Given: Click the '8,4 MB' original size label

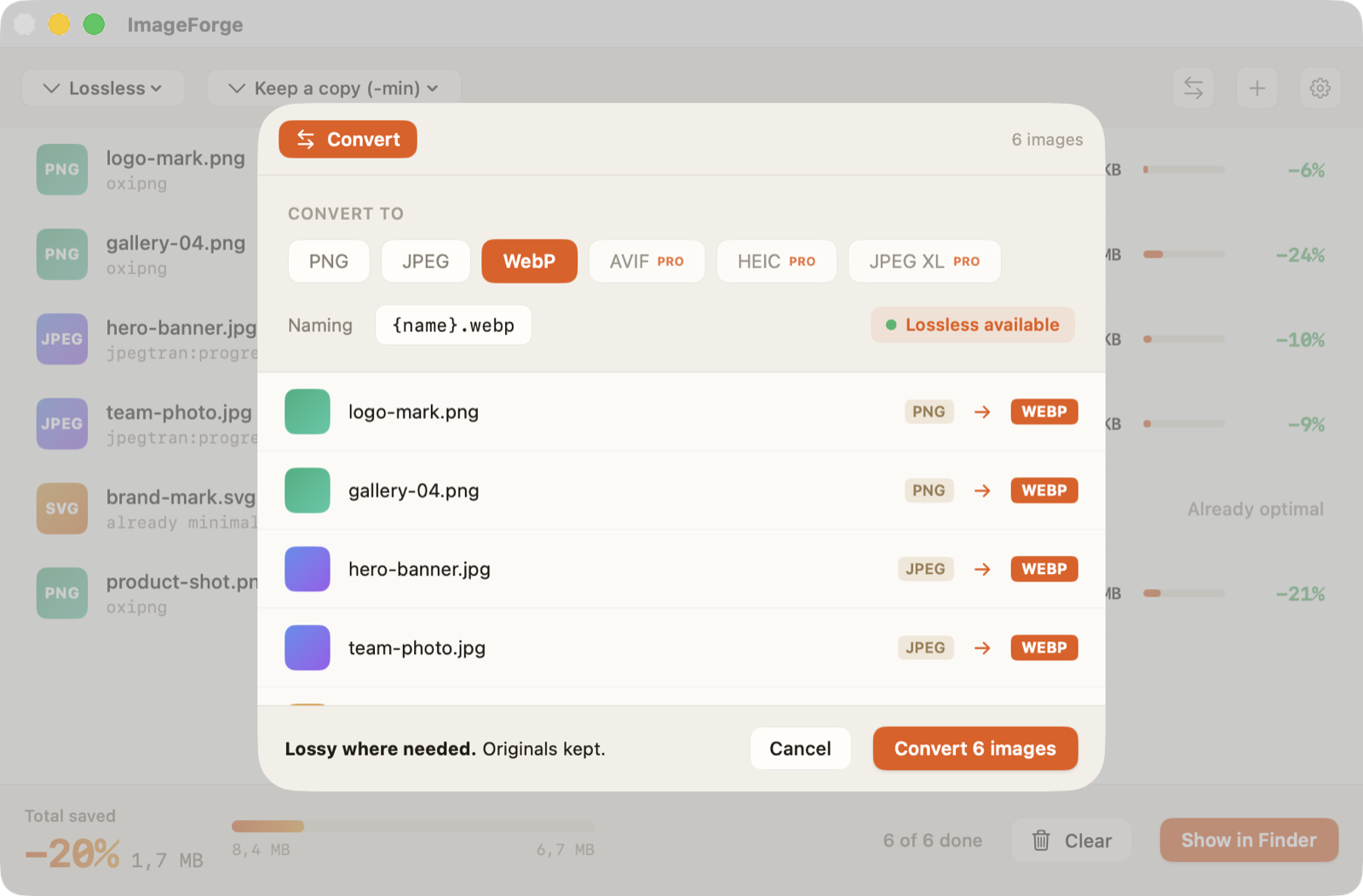Looking at the screenshot, I should (x=261, y=850).
